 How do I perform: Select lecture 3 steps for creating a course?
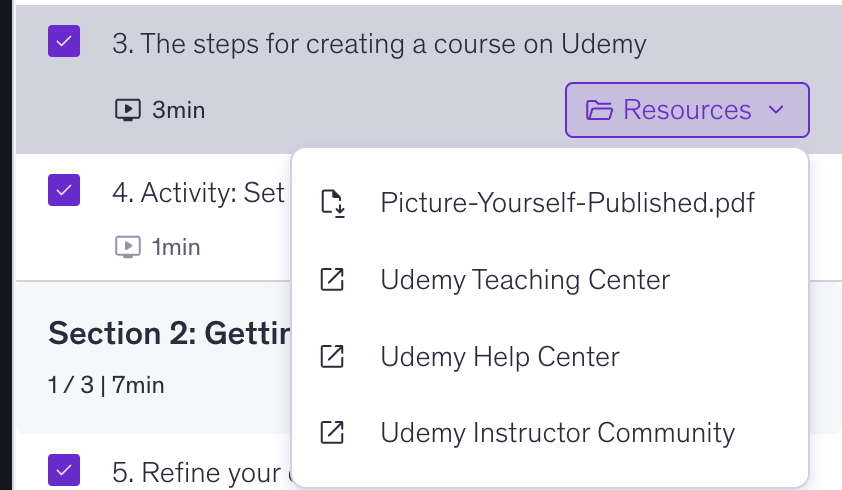(379, 44)
